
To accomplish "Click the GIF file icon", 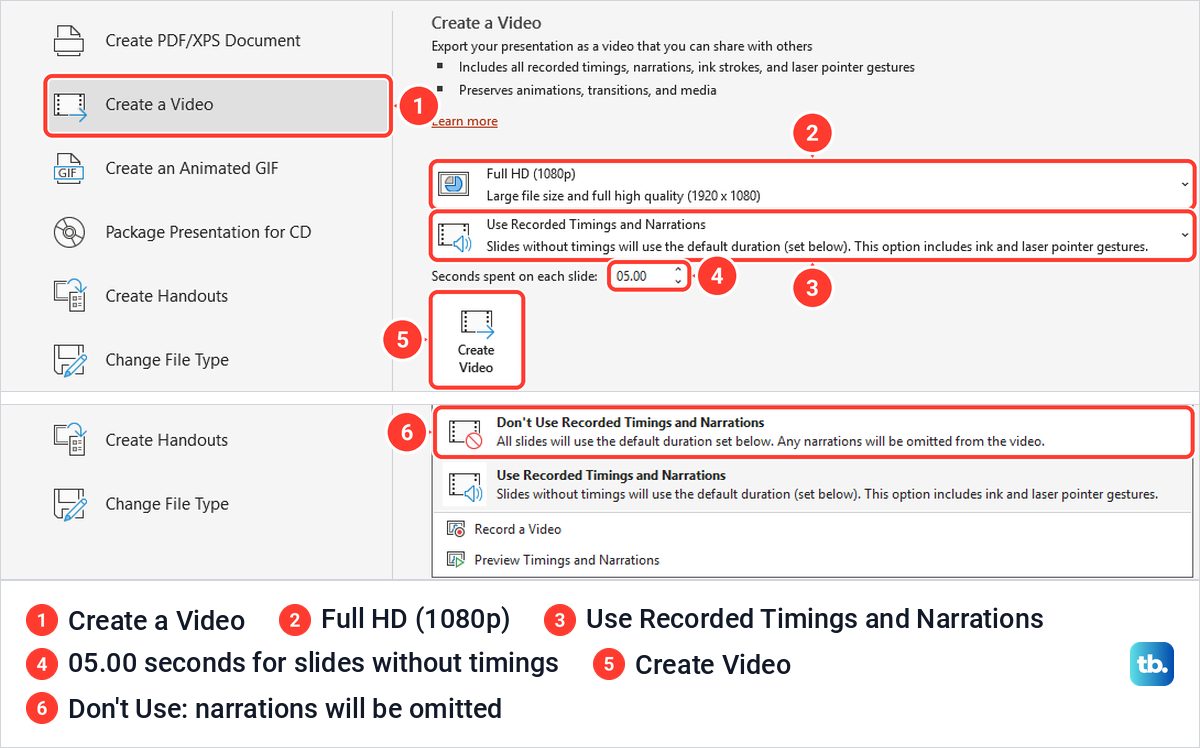I will tap(68, 169).
